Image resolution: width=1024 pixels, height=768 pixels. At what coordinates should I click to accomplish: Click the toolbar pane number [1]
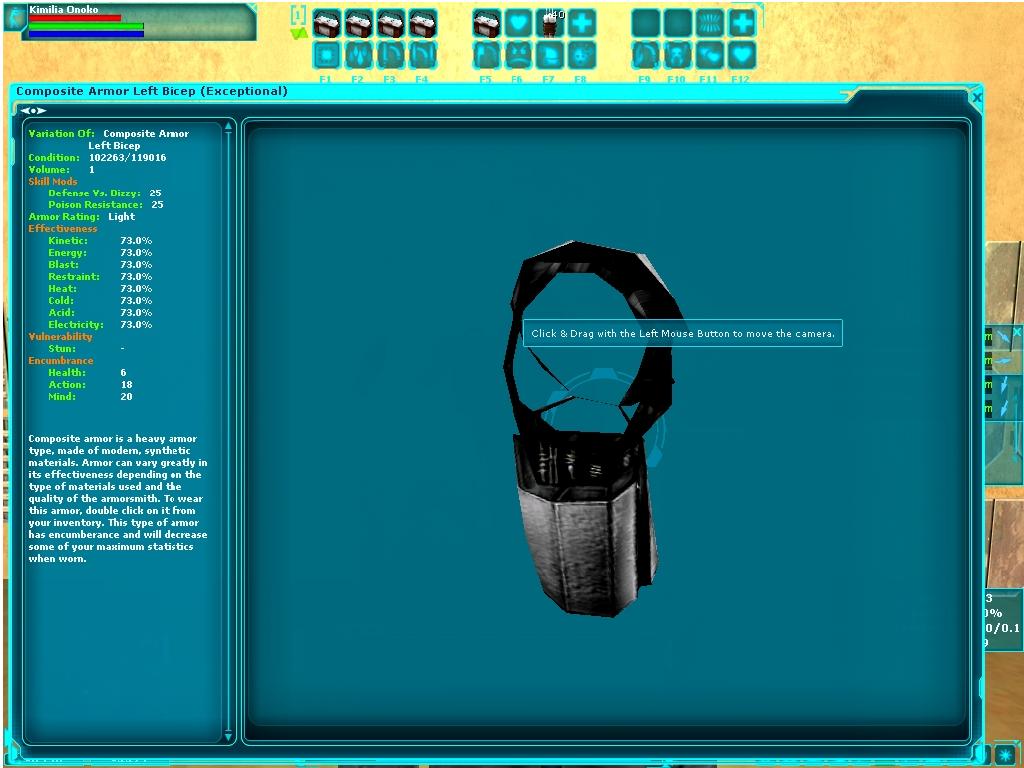[298, 14]
